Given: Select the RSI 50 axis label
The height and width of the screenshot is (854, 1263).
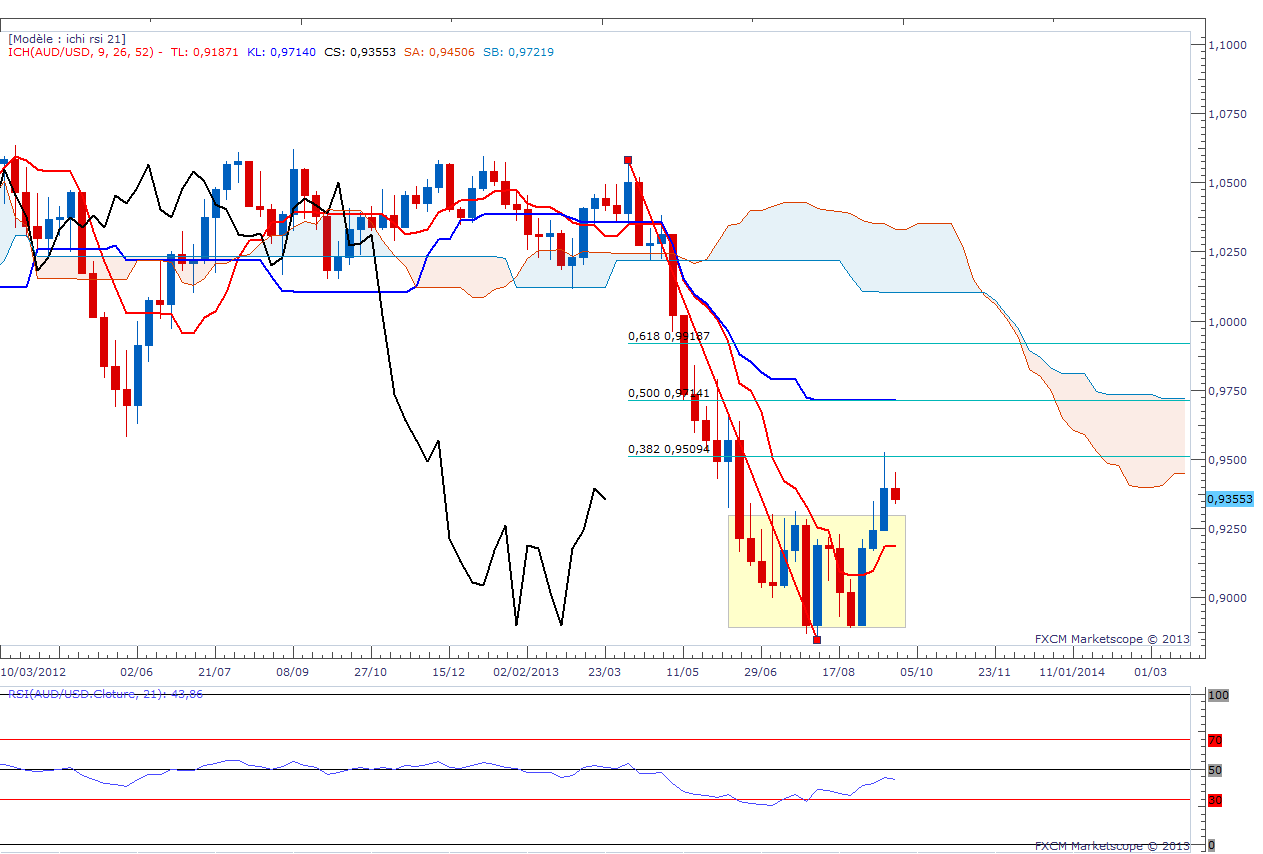Looking at the screenshot, I should (1215, 770).
